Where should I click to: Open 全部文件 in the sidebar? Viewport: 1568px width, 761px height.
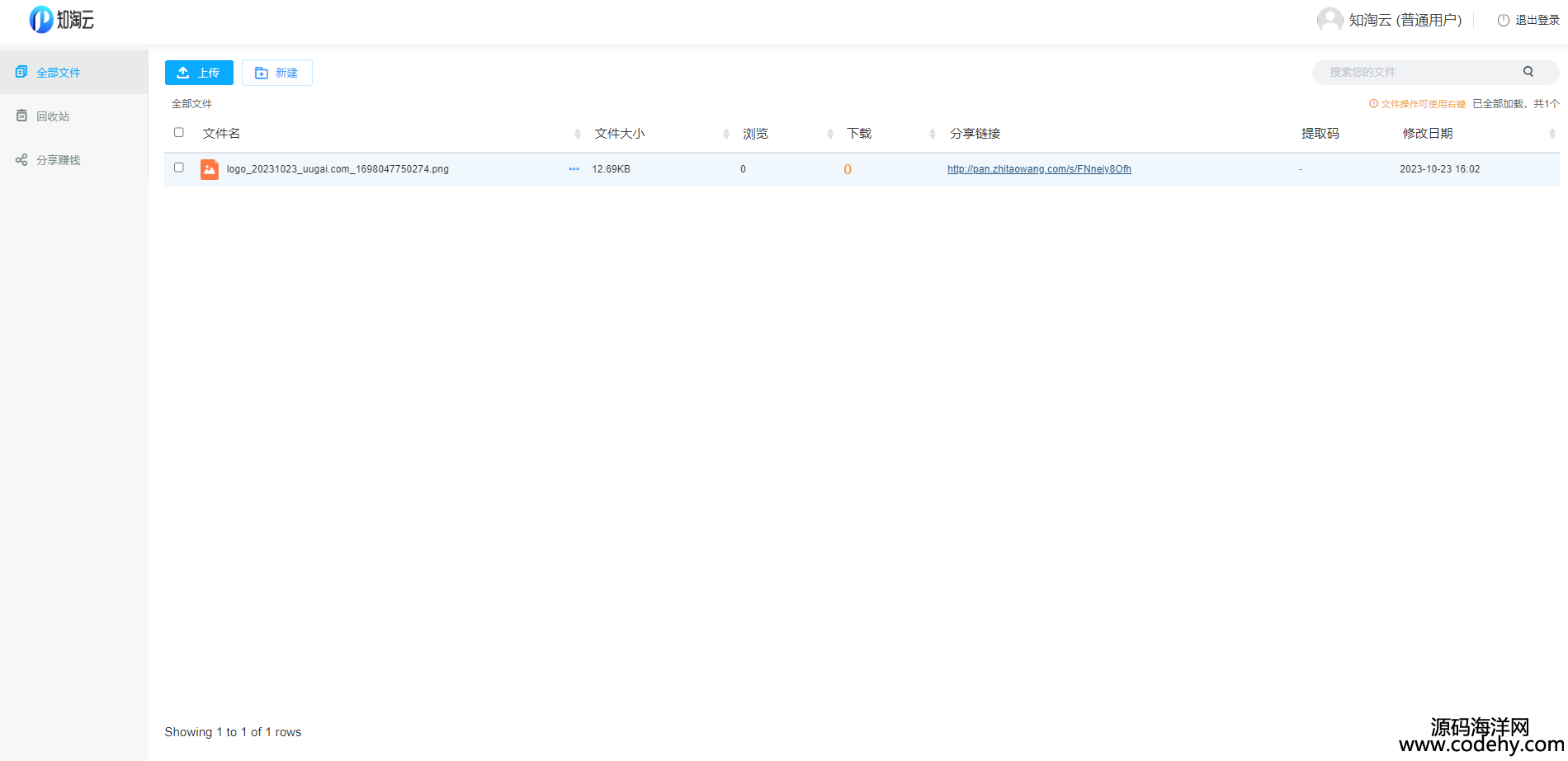pyautogui.click(x=74, y=73)
